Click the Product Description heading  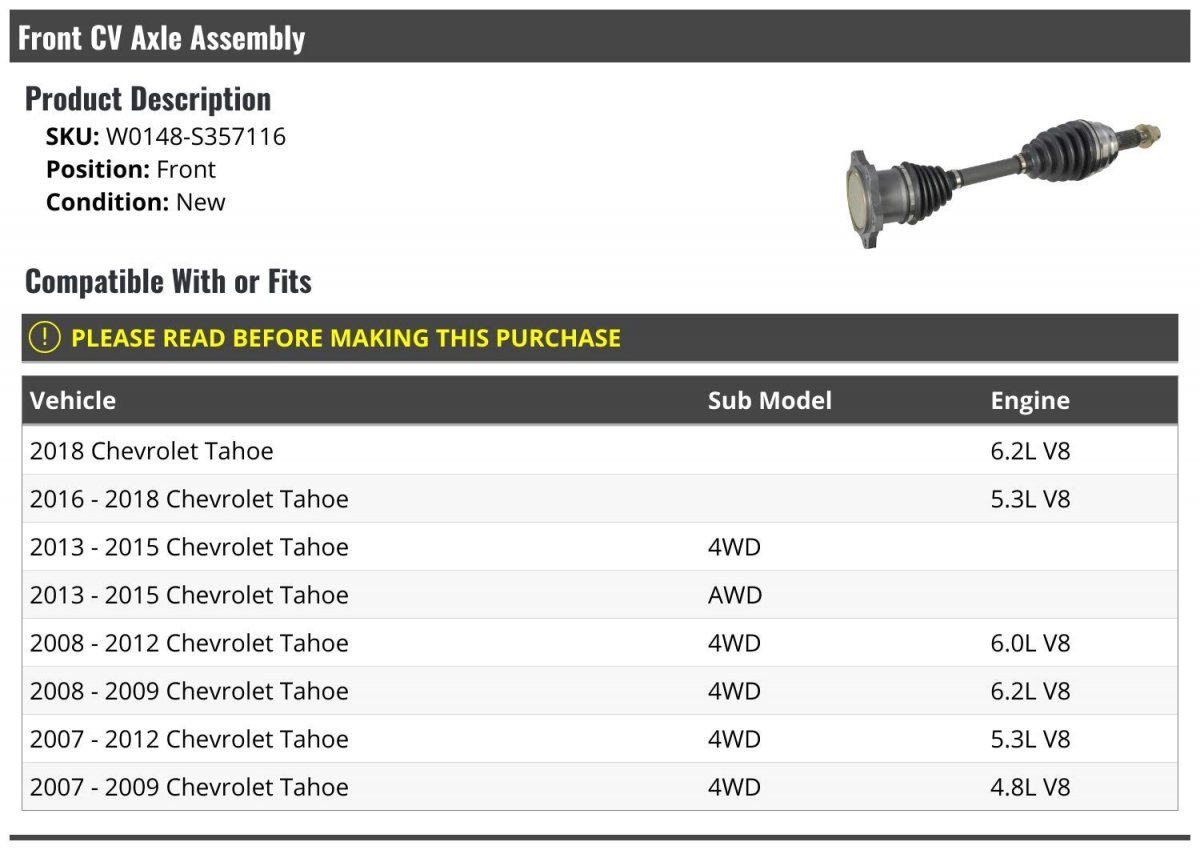click(148, 99)
